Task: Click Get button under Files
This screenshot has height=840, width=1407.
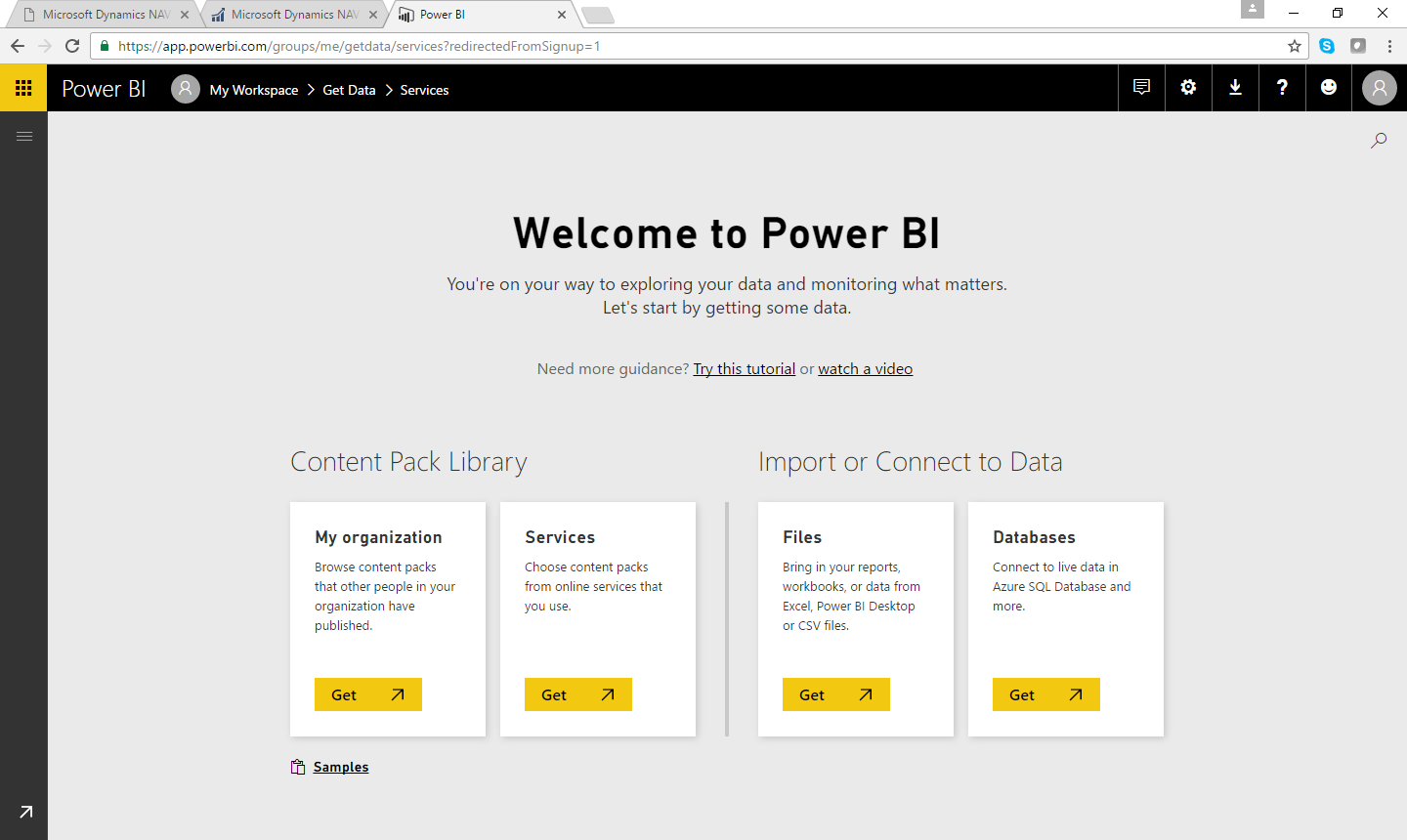Action: (835, 694)
